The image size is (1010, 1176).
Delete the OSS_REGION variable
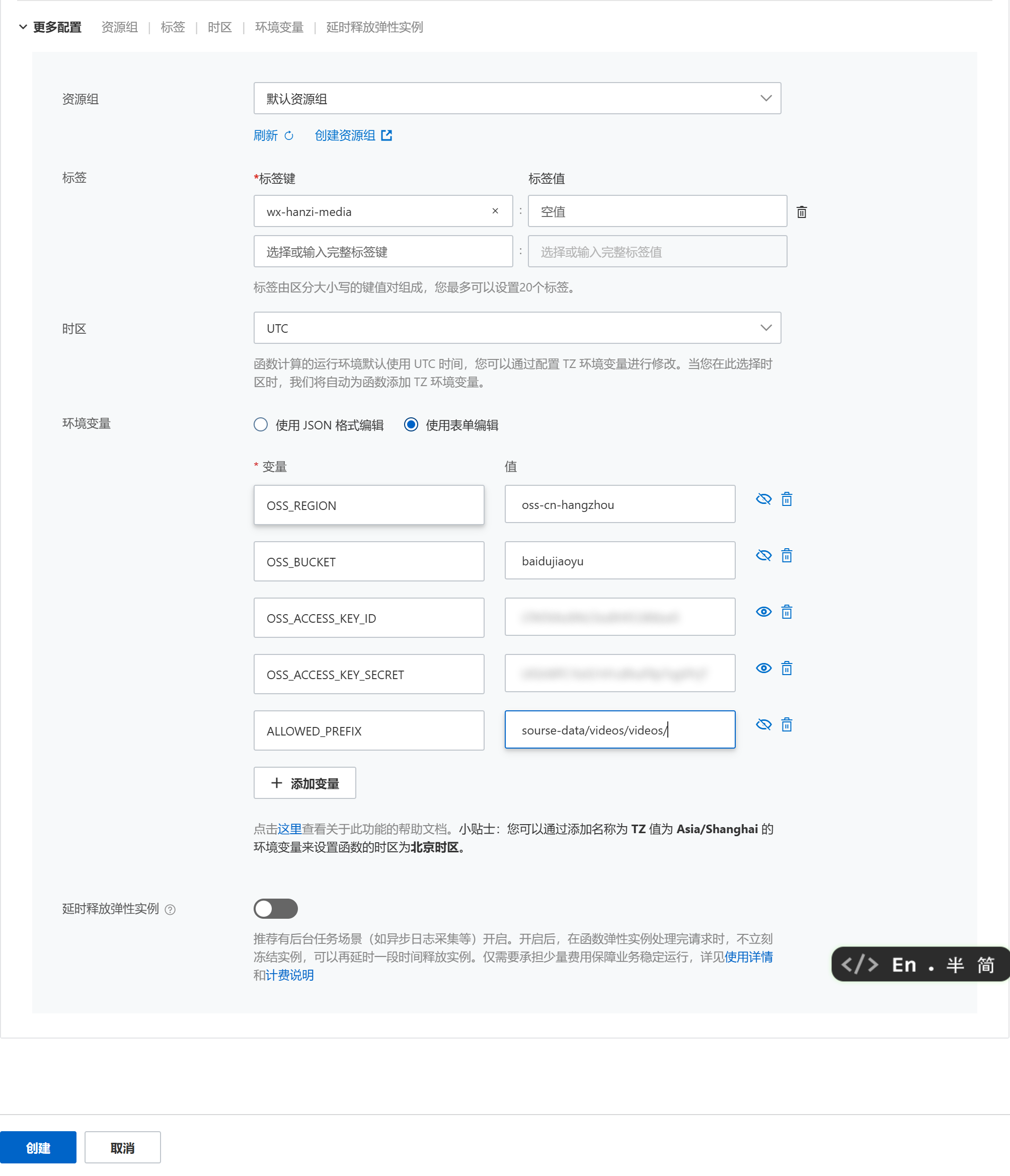(787, 499)
